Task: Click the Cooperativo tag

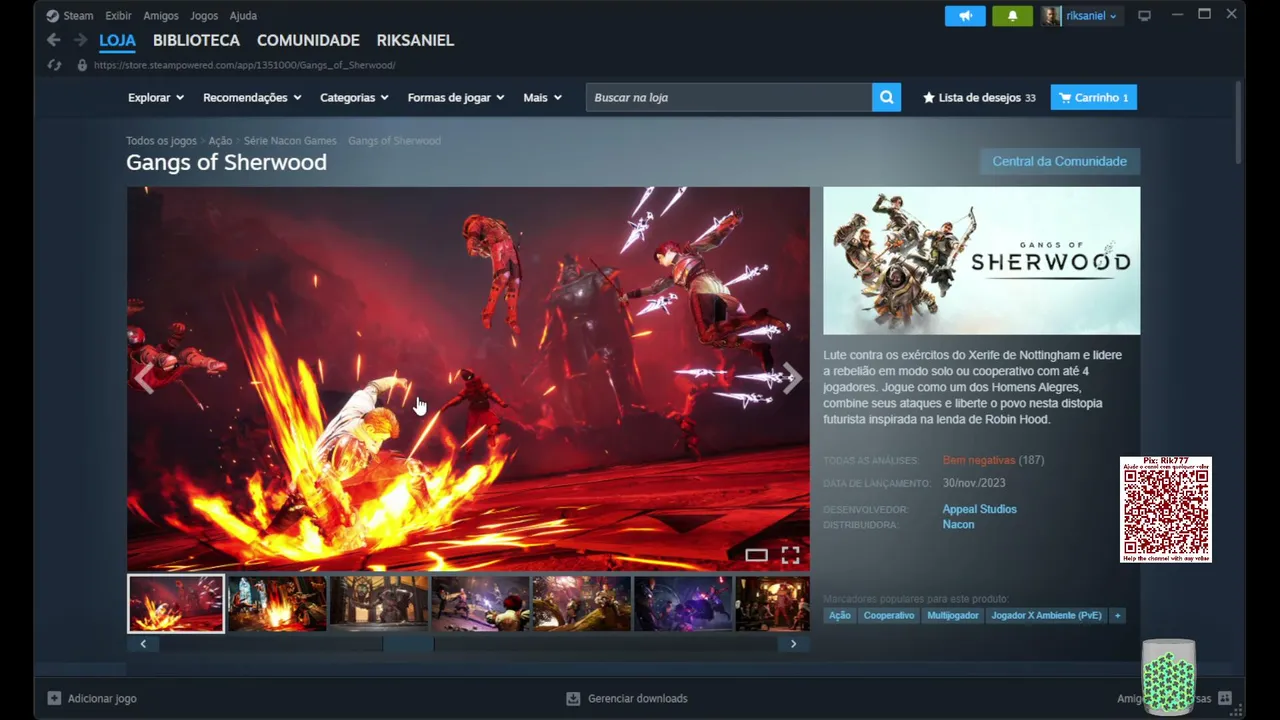Action: [x=889, y=615]
